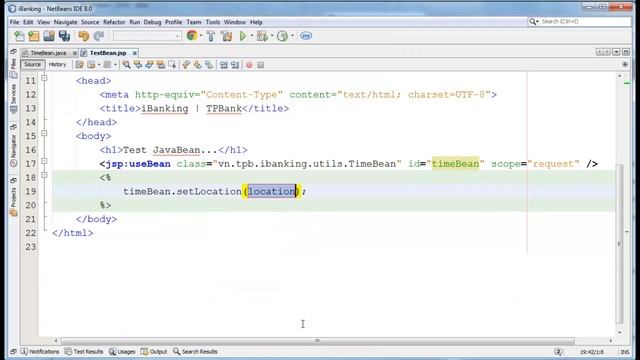Click the Profile Project clock icon

(282, 36)
